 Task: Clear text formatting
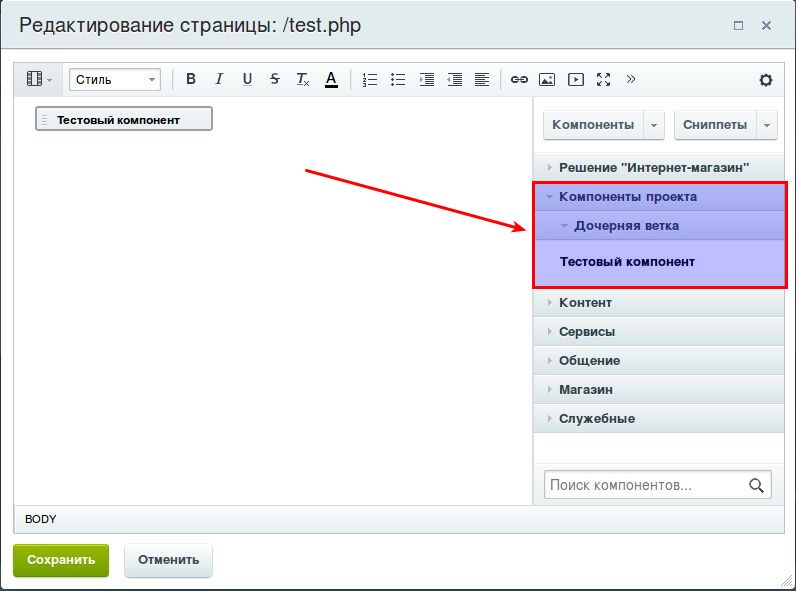click(x=303, y=79)
